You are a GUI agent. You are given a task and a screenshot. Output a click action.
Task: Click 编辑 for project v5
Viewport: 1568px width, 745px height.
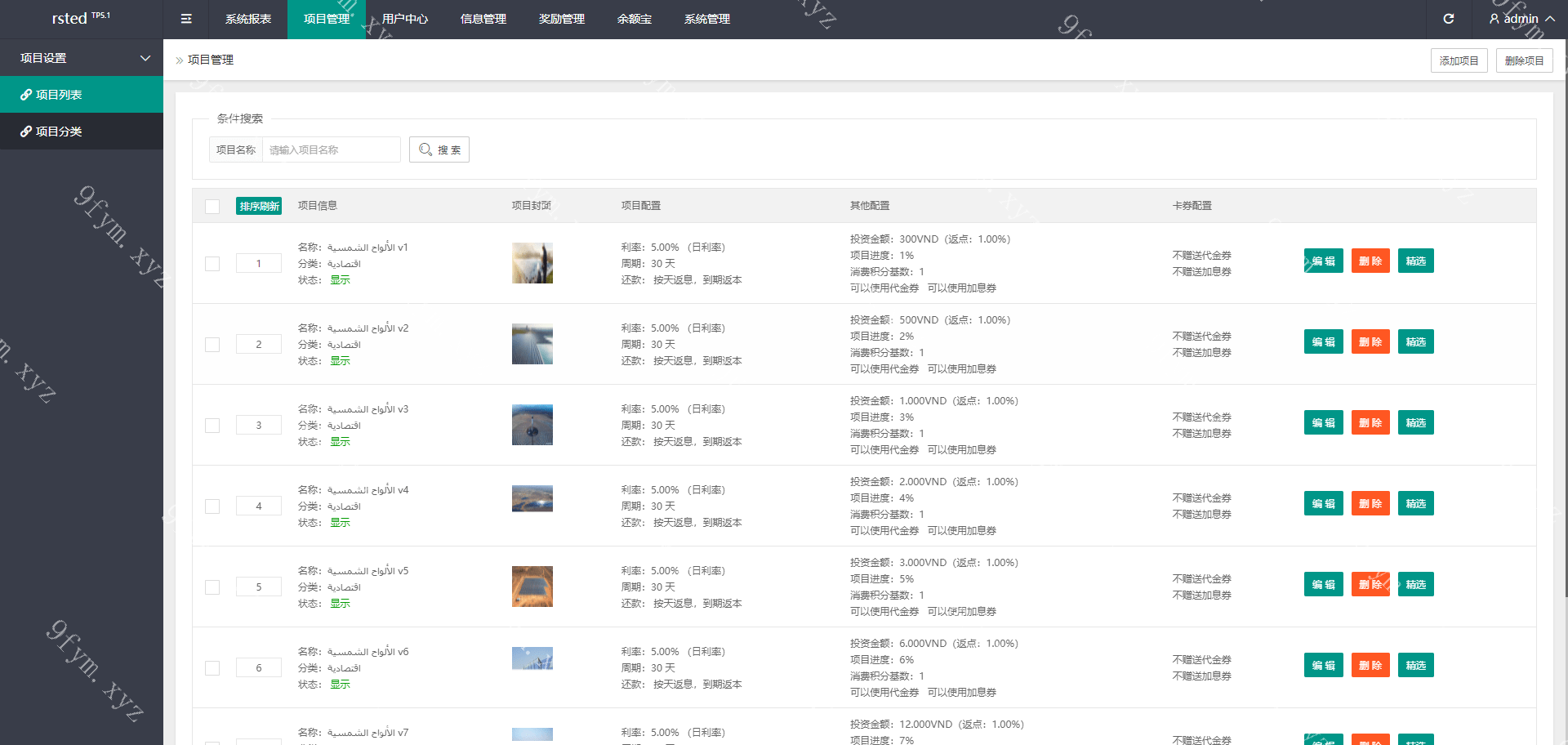pyautogui.click(x=1324, y=584)
